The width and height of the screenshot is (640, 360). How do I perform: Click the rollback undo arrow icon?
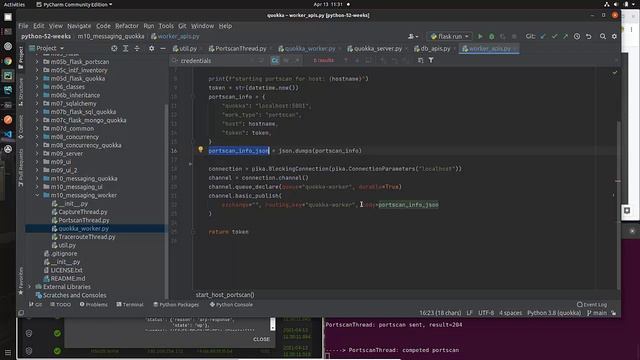coord(589,36)
